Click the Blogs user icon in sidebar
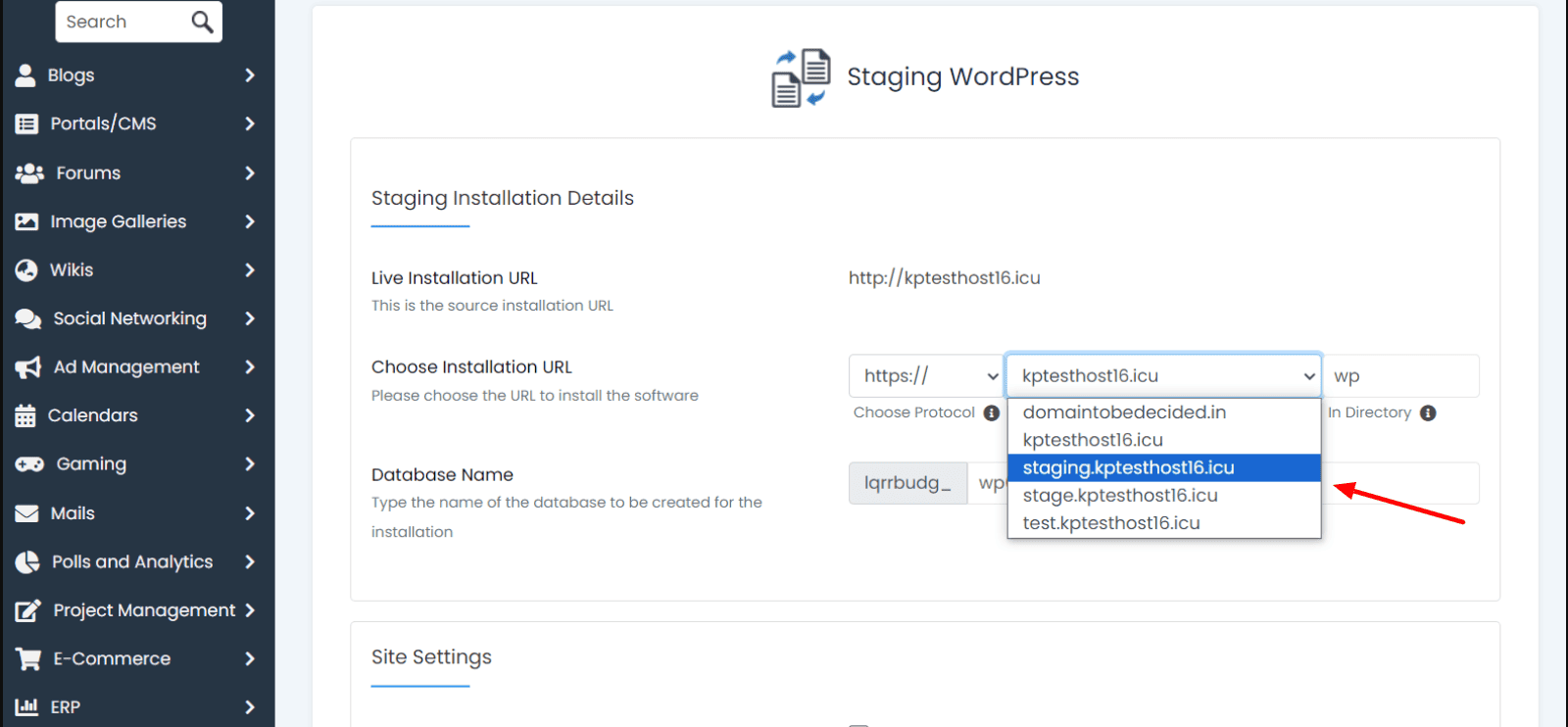 [x=25, y=75]
